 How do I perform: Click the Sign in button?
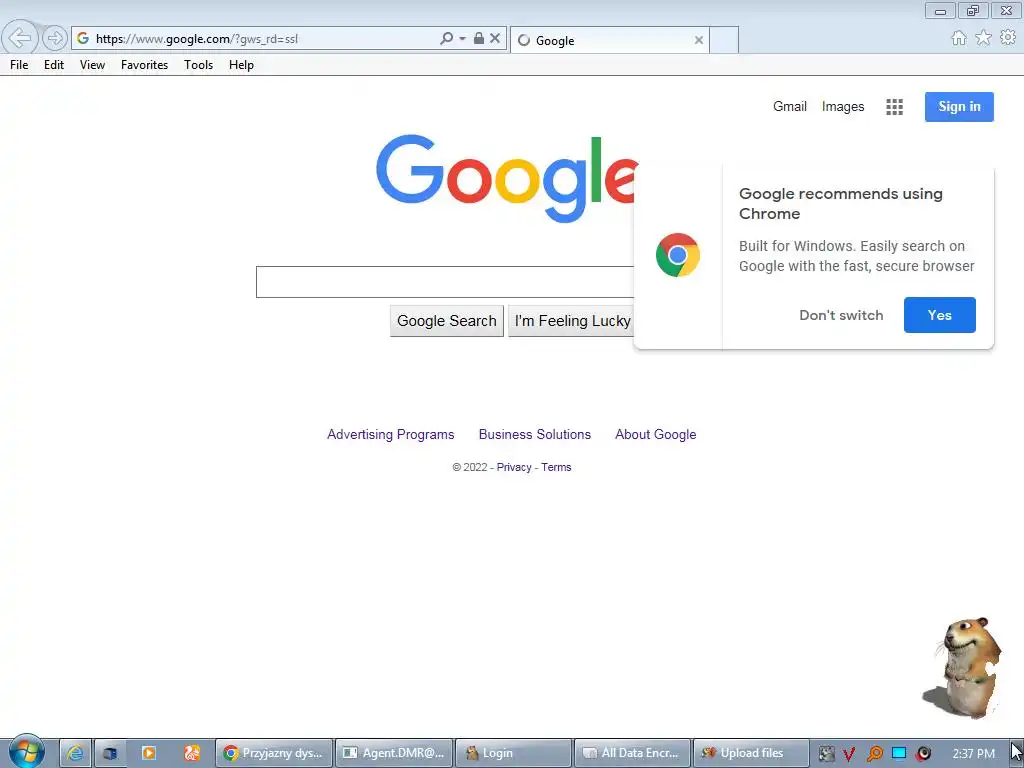pos(959,107)
